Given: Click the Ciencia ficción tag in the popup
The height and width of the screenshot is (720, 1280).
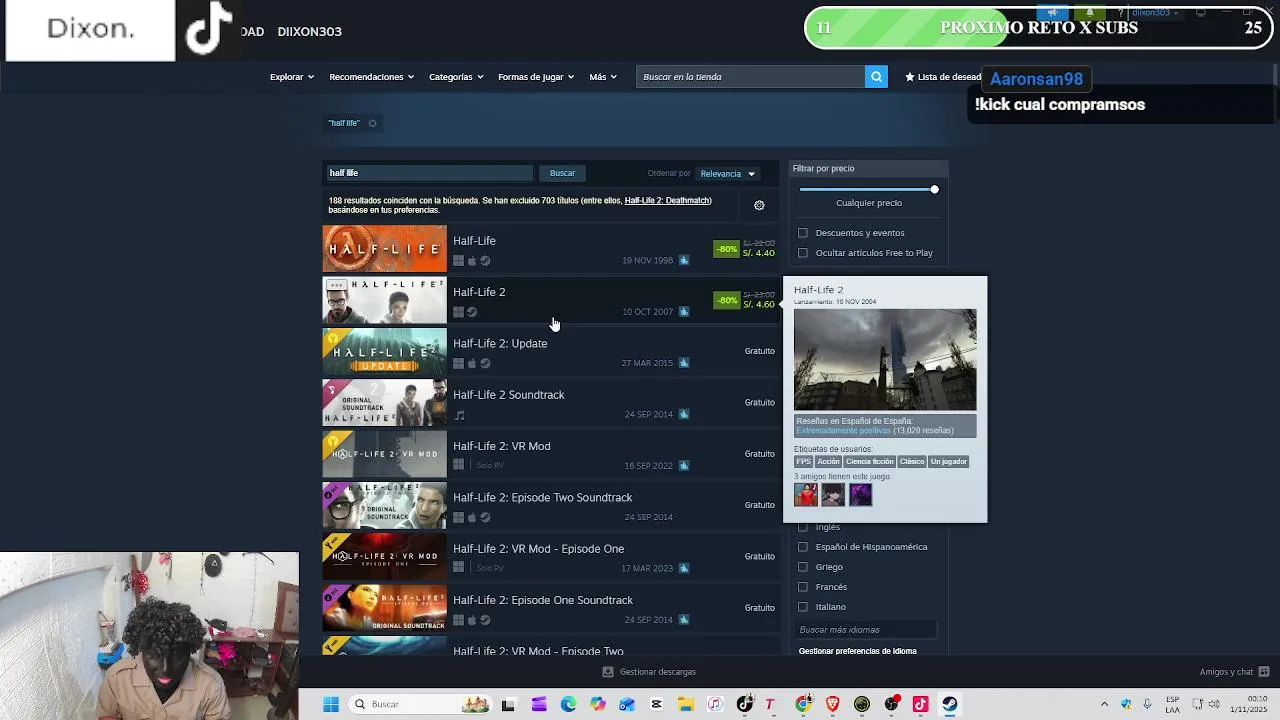Looking at the screenshot, I should [x=869, y=462].
